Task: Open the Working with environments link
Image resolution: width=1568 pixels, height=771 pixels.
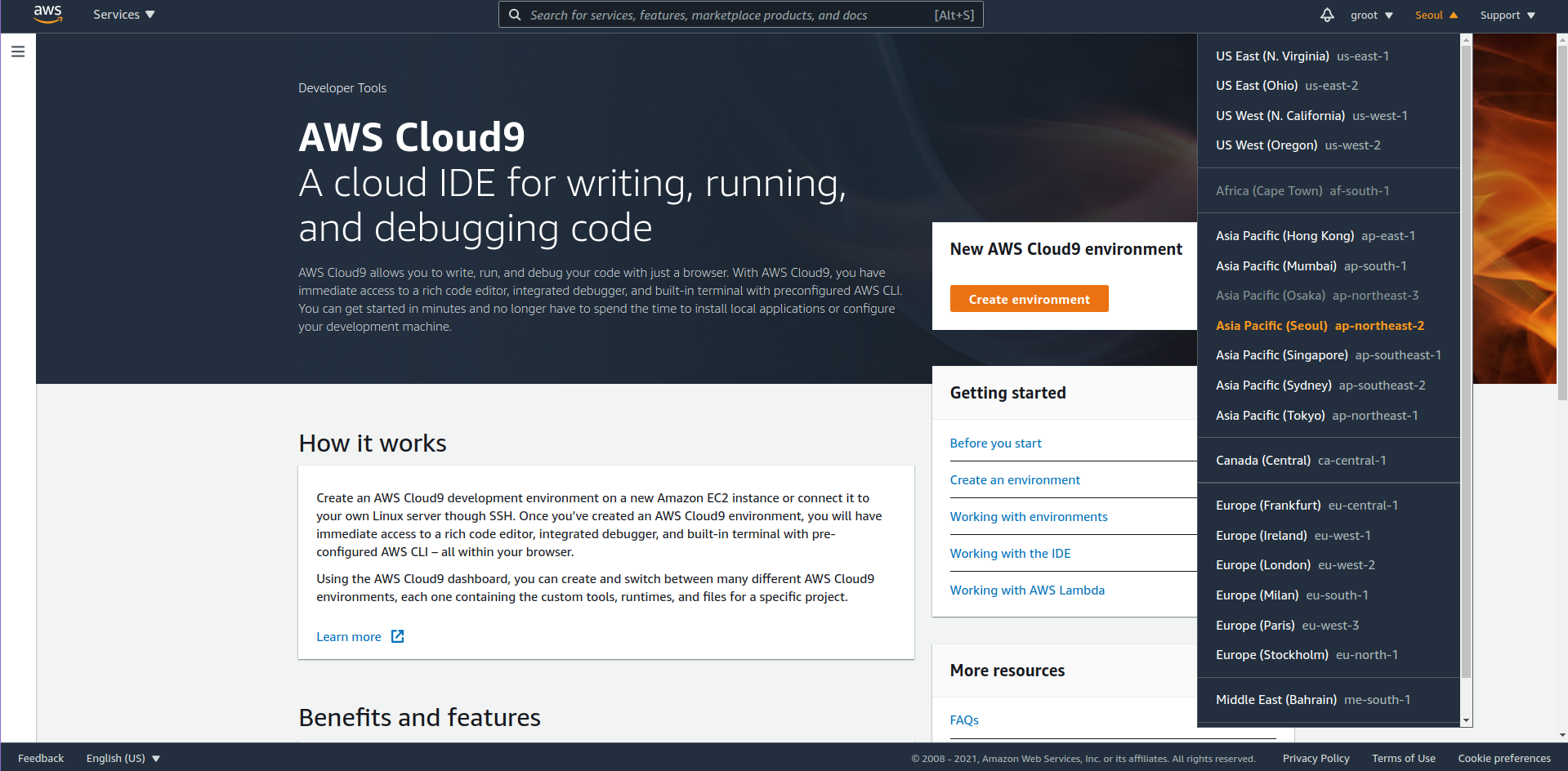Action: pyautogui.click(x=1029, y=516)
